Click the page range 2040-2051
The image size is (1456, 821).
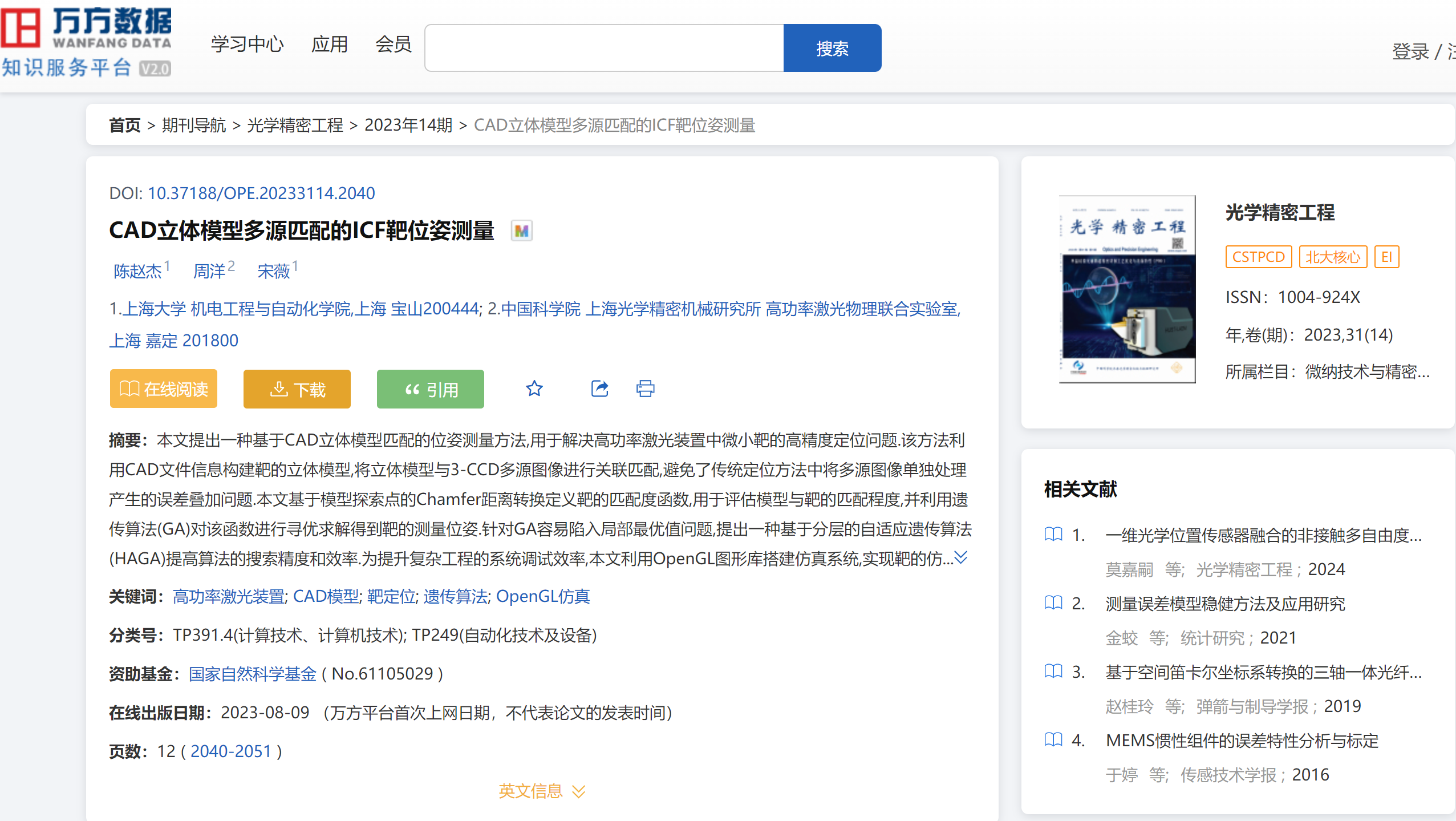pyautogui.click(x=231, y=751)
